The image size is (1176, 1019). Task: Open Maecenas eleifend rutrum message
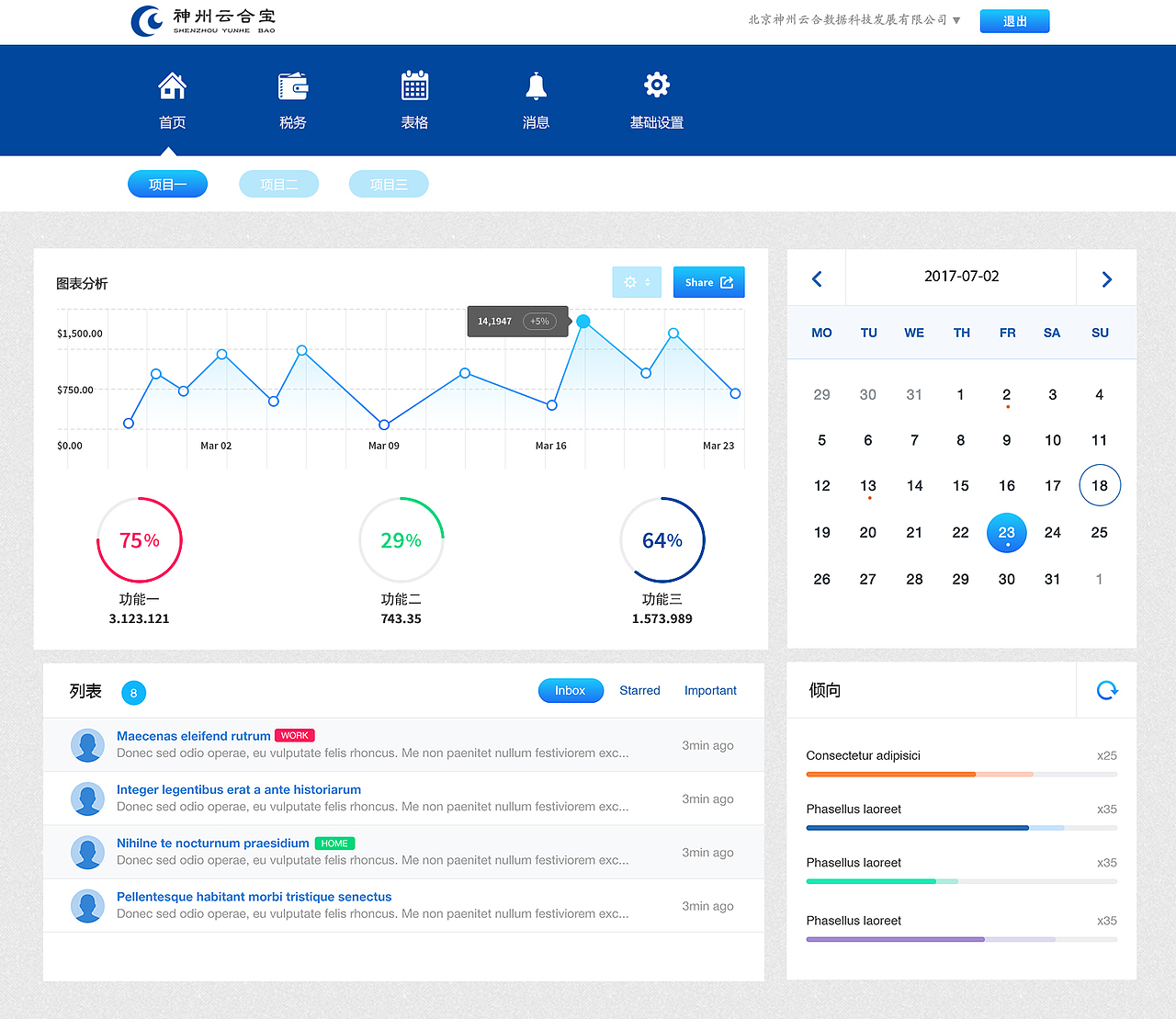pyautogui.click(x=193, y=736)
